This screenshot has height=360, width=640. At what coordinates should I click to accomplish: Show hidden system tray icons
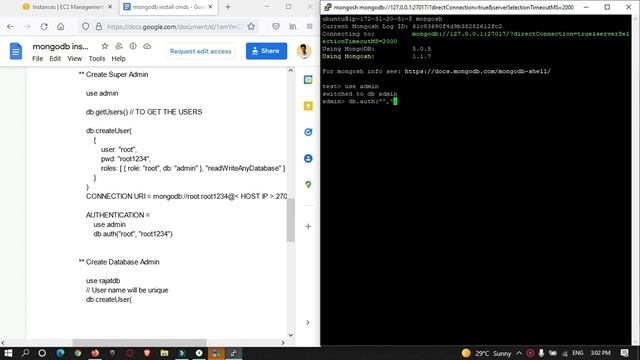pyautogui.click(x=519, y=353)
